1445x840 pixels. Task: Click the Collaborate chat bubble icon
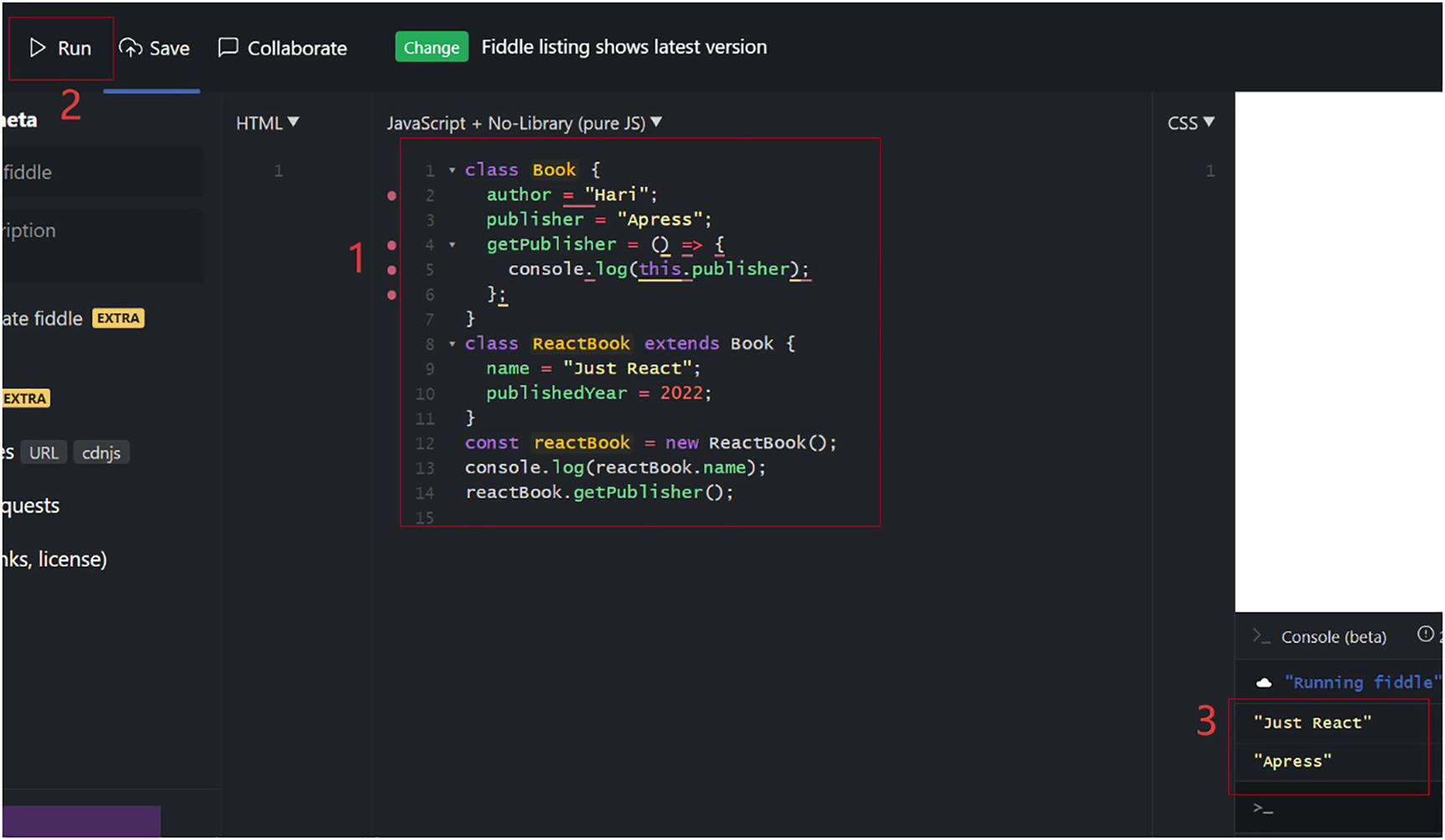pos(228,47)
